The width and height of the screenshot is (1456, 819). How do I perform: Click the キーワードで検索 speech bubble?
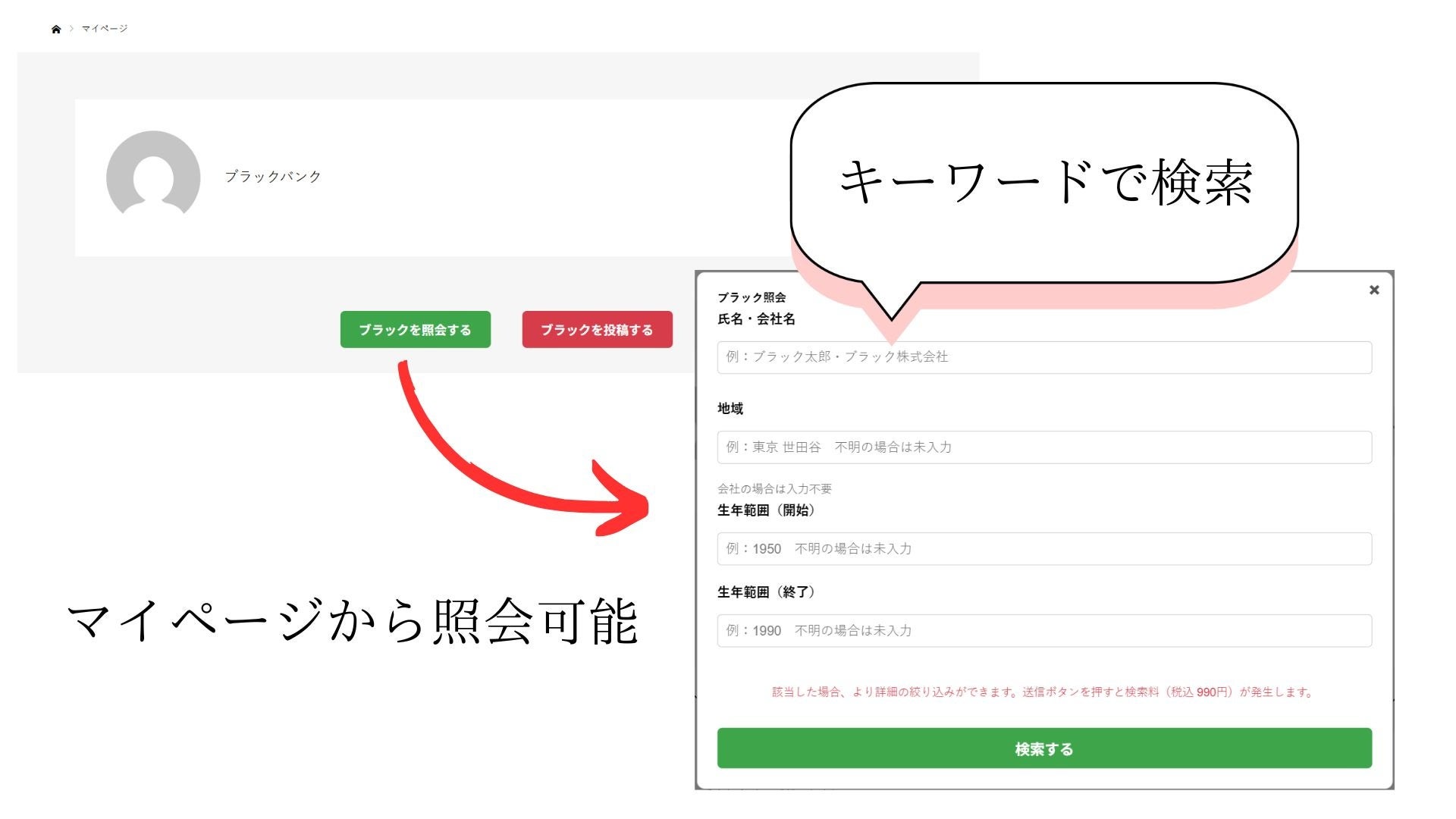click(1045, 182)
